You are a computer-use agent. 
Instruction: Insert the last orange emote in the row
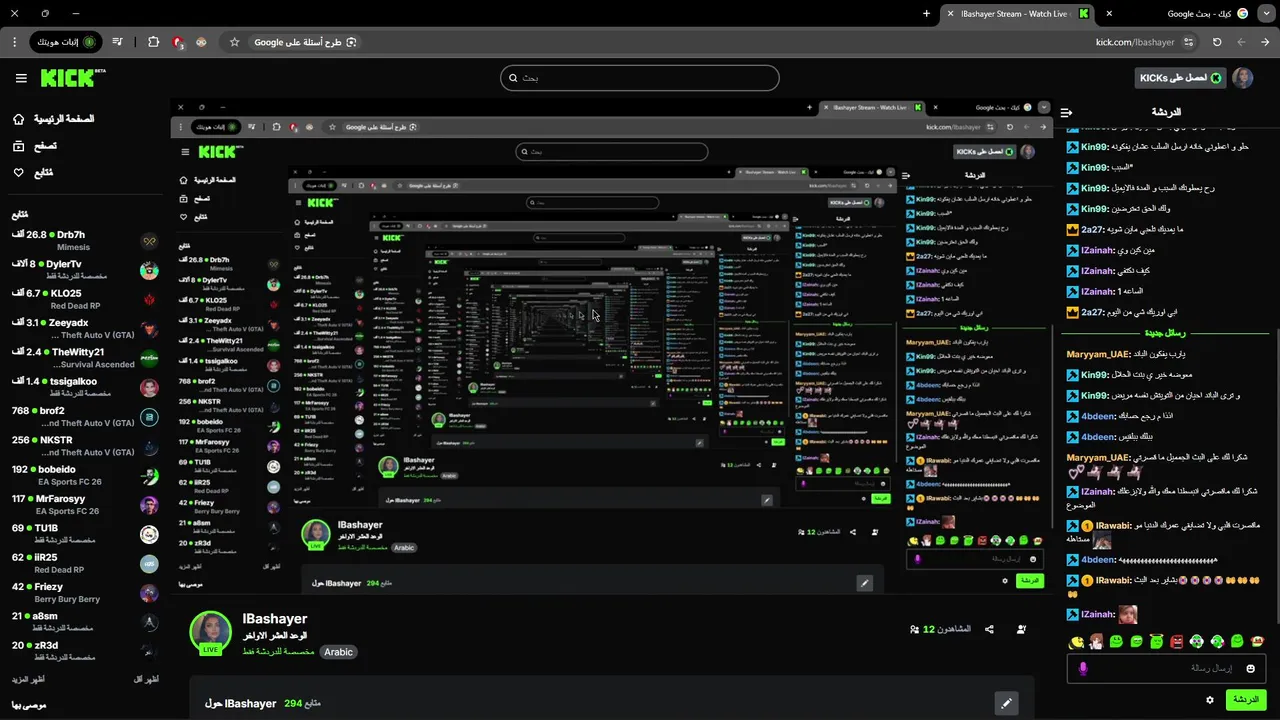pos(1257,641)
